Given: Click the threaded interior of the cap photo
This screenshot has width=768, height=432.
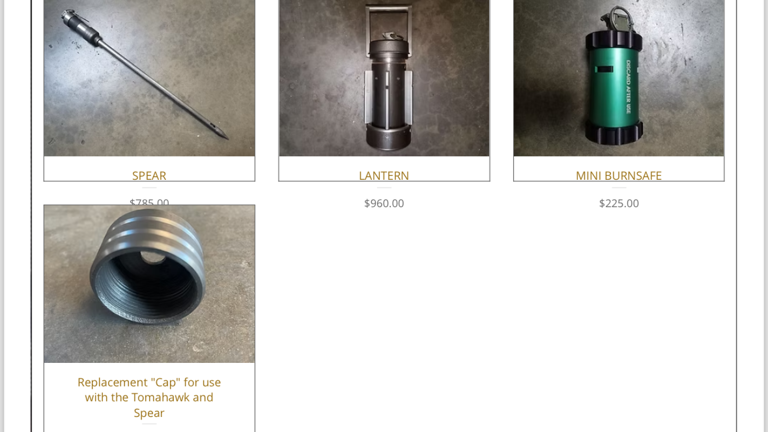Looking at the screenshot, I should 147,291.
